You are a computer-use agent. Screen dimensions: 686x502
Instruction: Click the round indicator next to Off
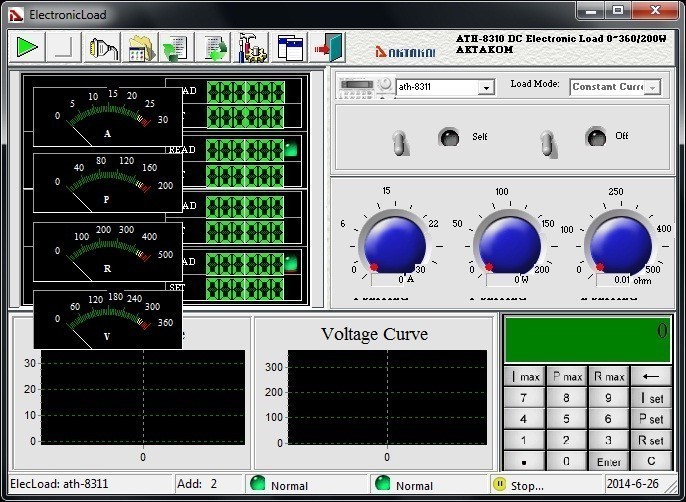[596, 136]
